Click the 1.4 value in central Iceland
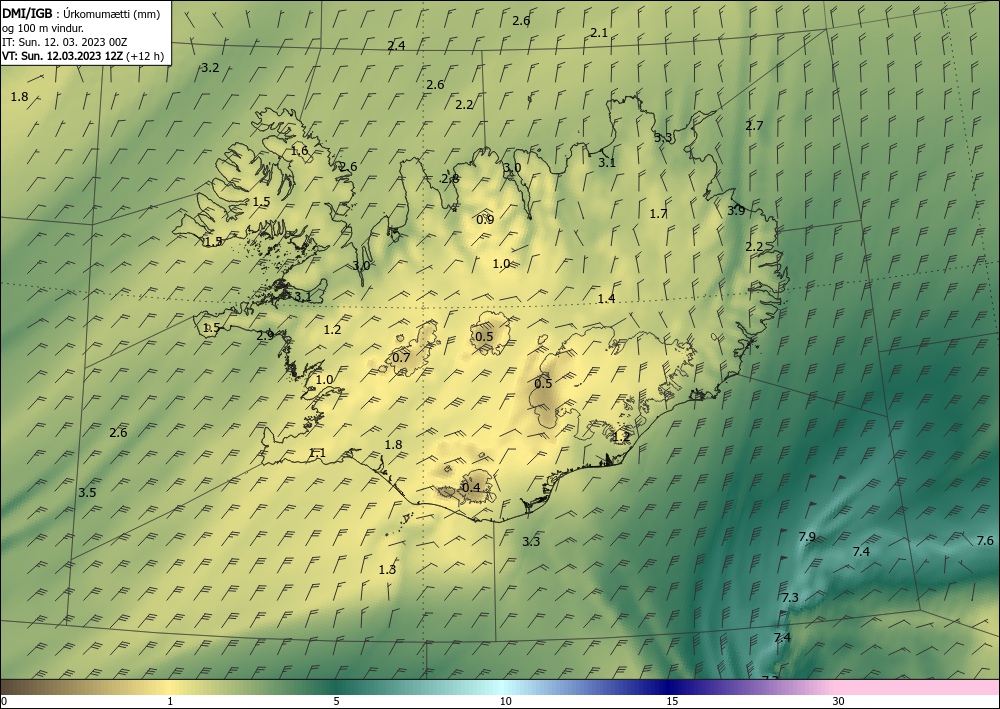 pyautogui.click(x=607, y=298)
